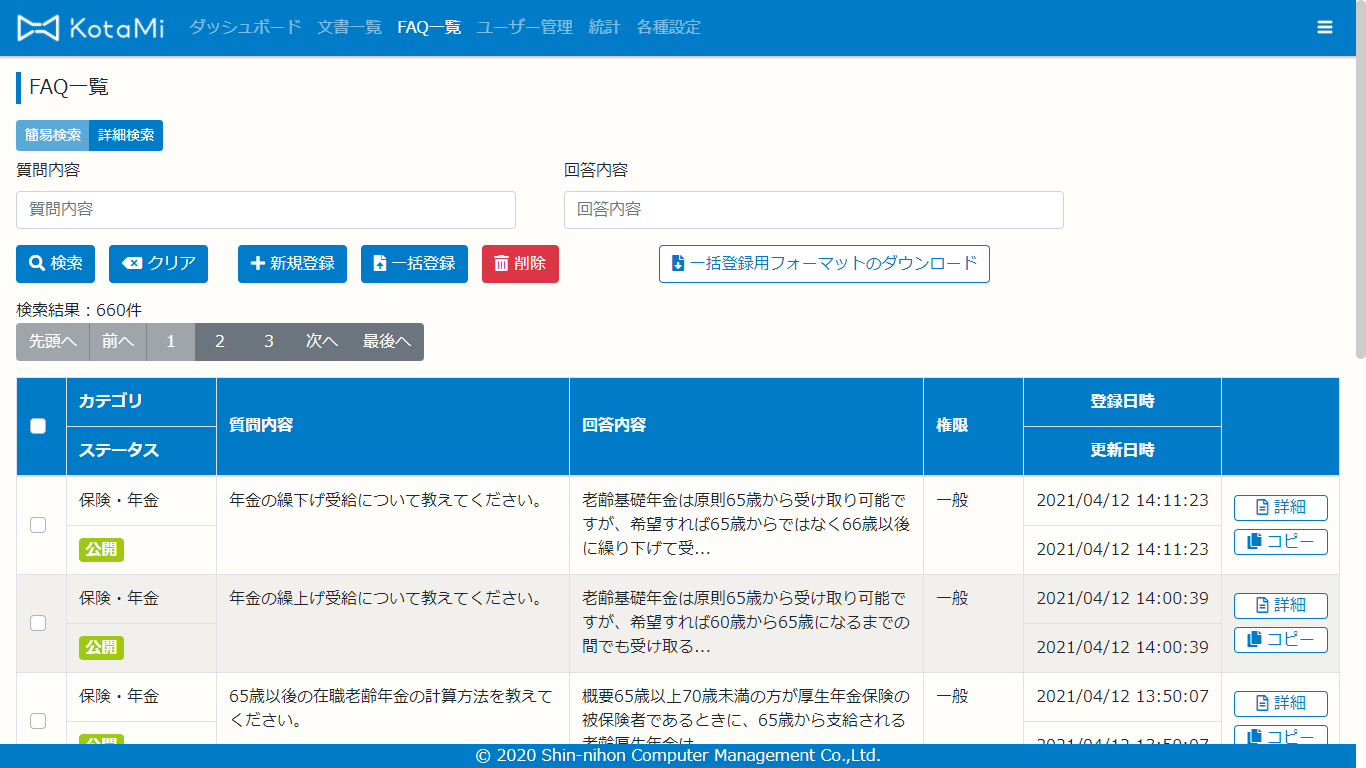Jump to the 最後へ page
This screenshot has width=1366, height=768.
point(386,342)
